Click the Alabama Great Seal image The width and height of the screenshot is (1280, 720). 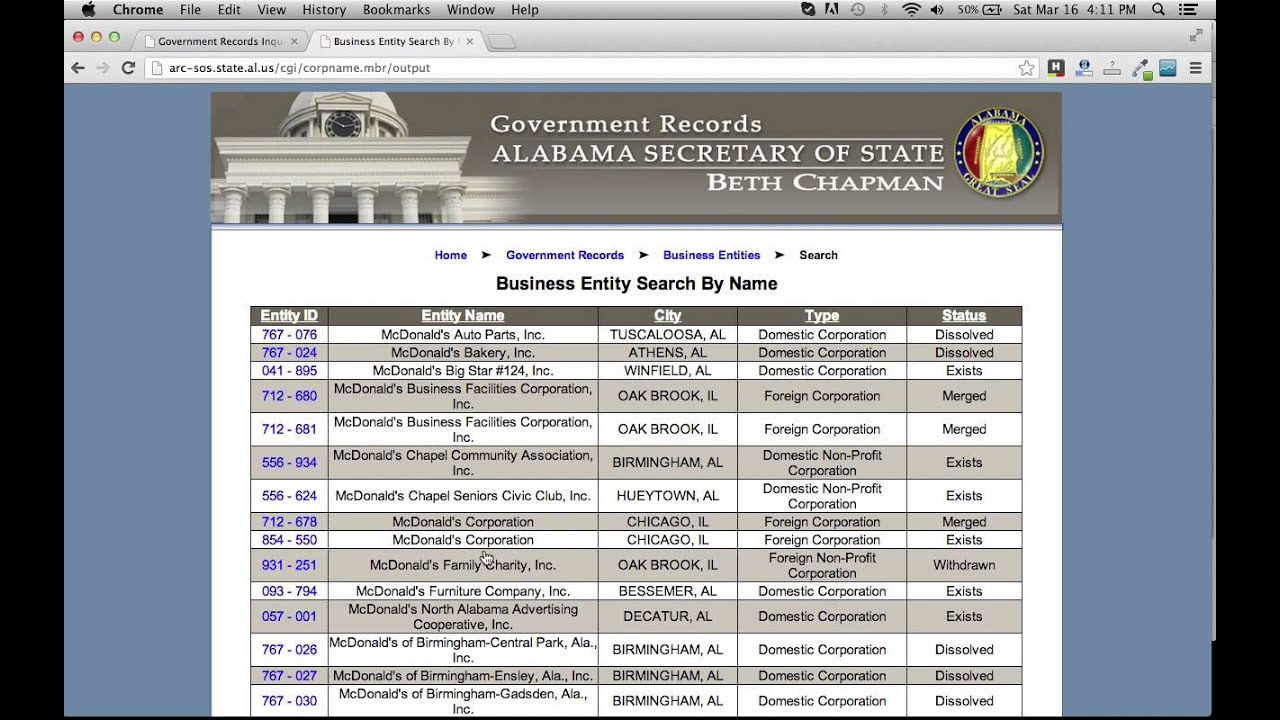(999, 154)
